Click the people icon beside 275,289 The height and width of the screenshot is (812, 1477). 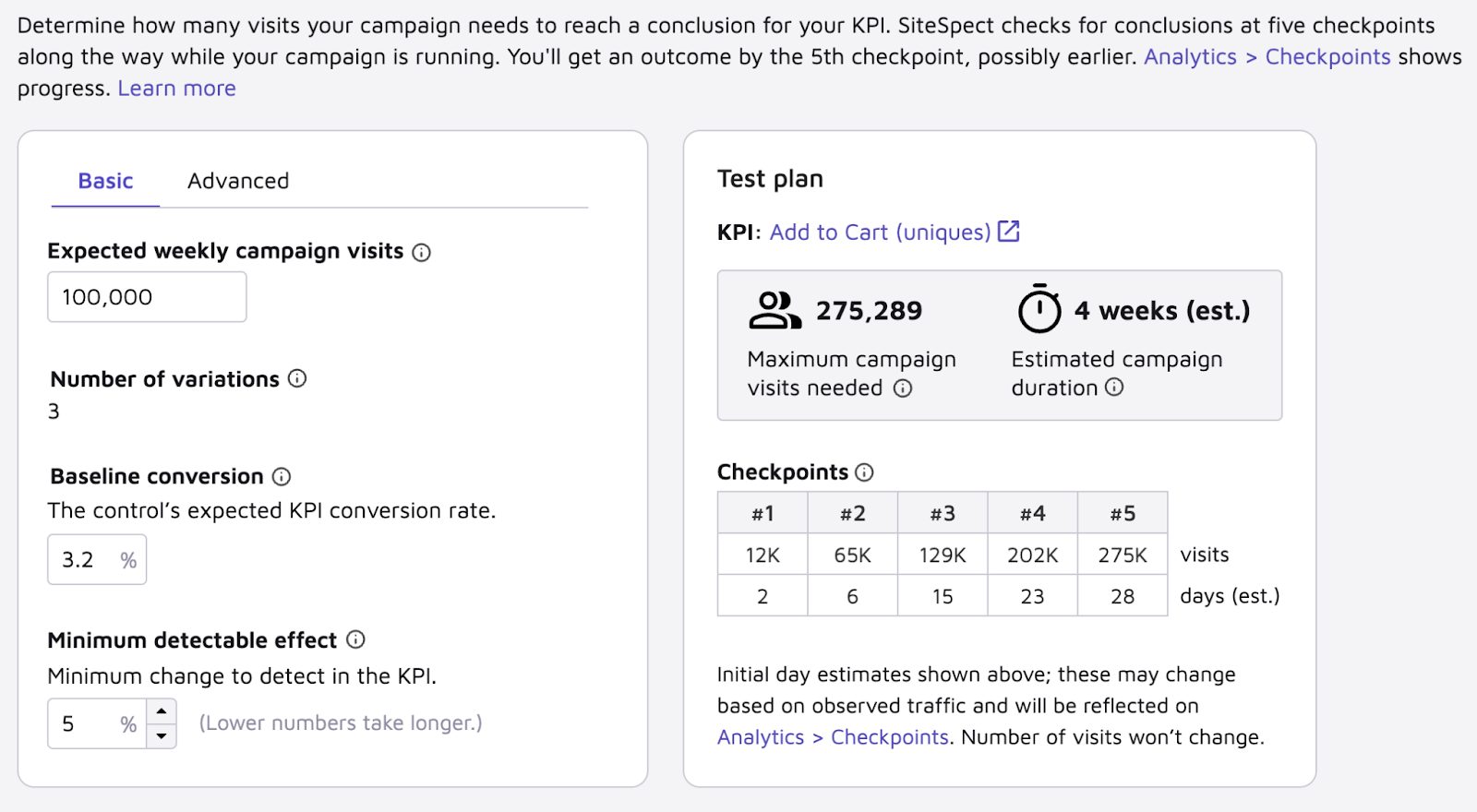[x=775, y=310]
